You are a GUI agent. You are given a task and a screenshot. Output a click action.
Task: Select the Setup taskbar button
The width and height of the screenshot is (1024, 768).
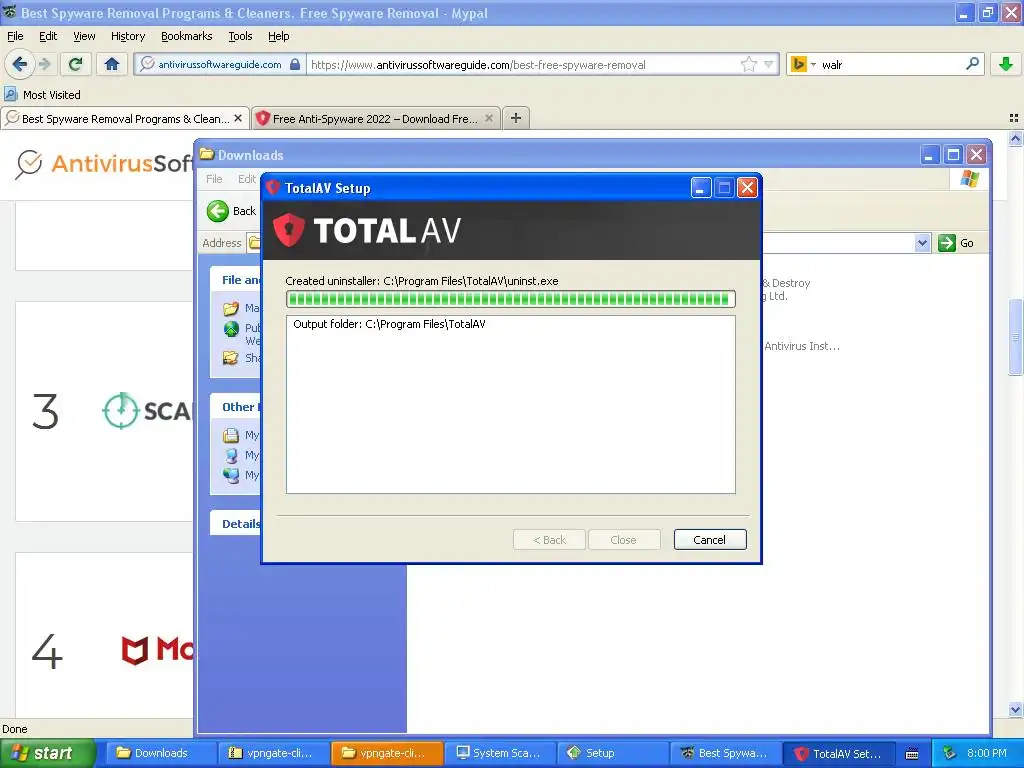coord(613,753)
